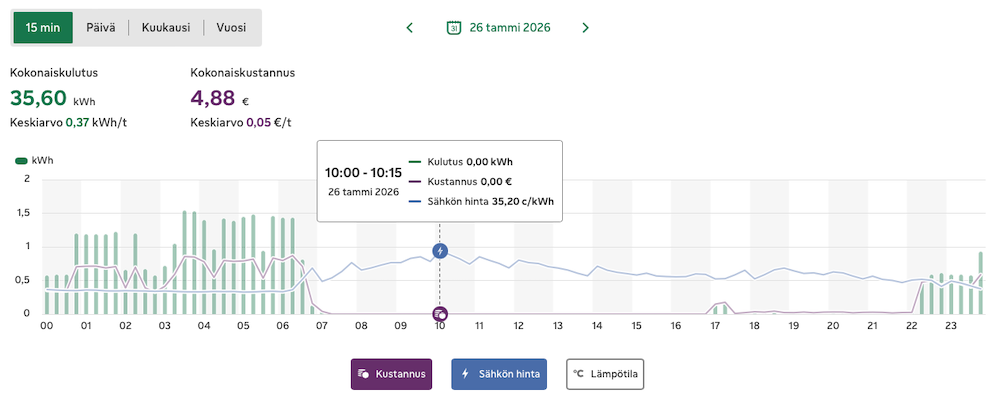
Task: Click lightning icon on Sähkön hinta button
Action: click(465, 374)
